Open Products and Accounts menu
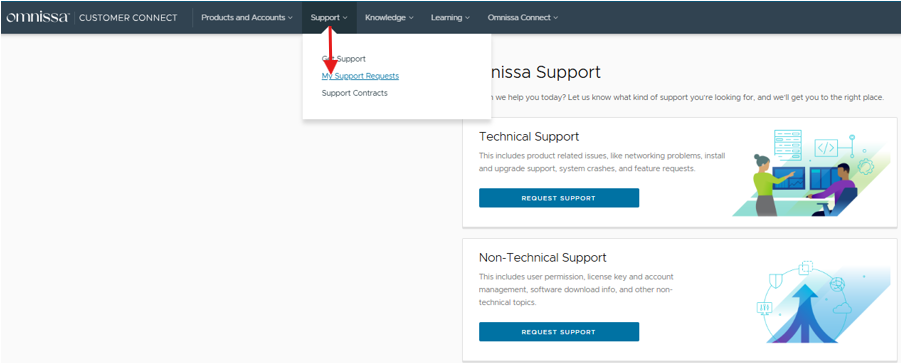The image size is (901, 363). pos(247,17)
